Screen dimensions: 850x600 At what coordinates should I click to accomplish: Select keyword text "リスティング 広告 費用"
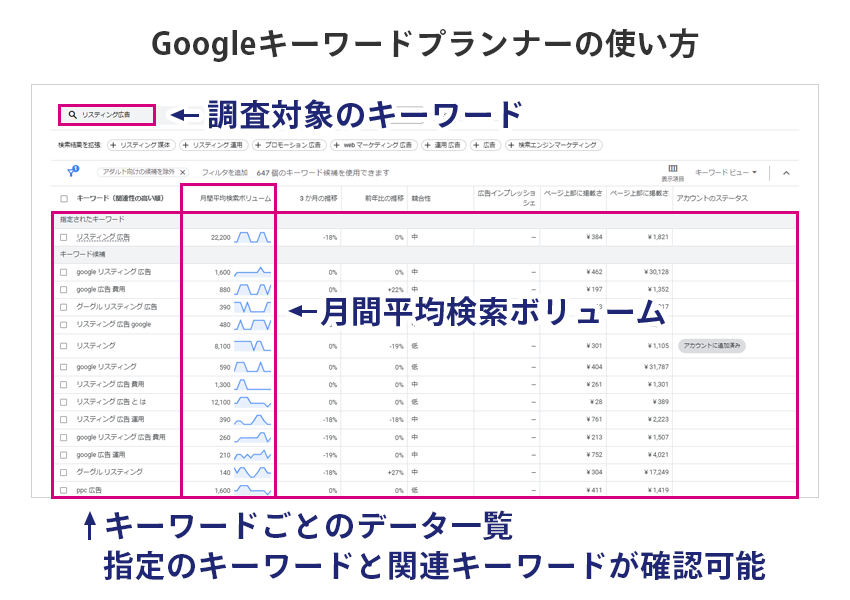111,384
